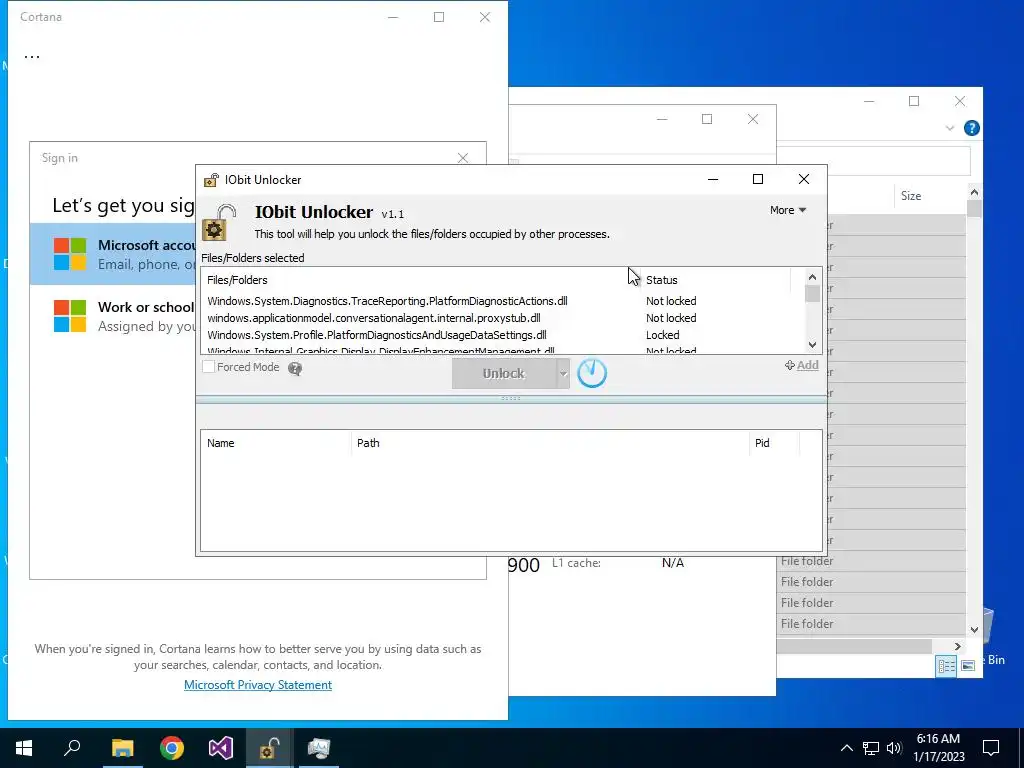Switch File Explorer to details view icon
This screenshot has height=768, width=1024.
coord(946,666)
